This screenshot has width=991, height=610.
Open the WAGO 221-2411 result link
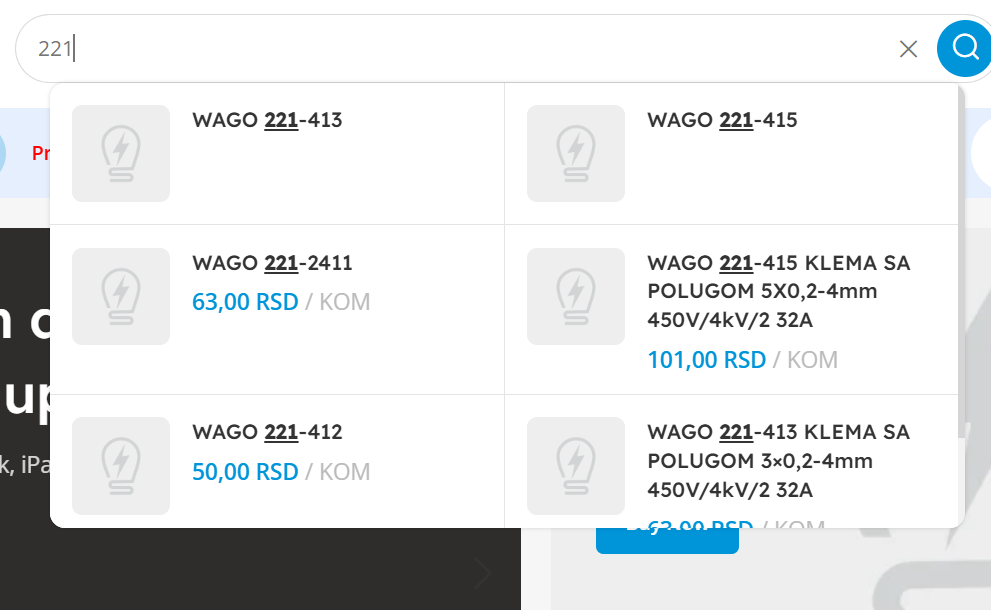coord(272,263)
